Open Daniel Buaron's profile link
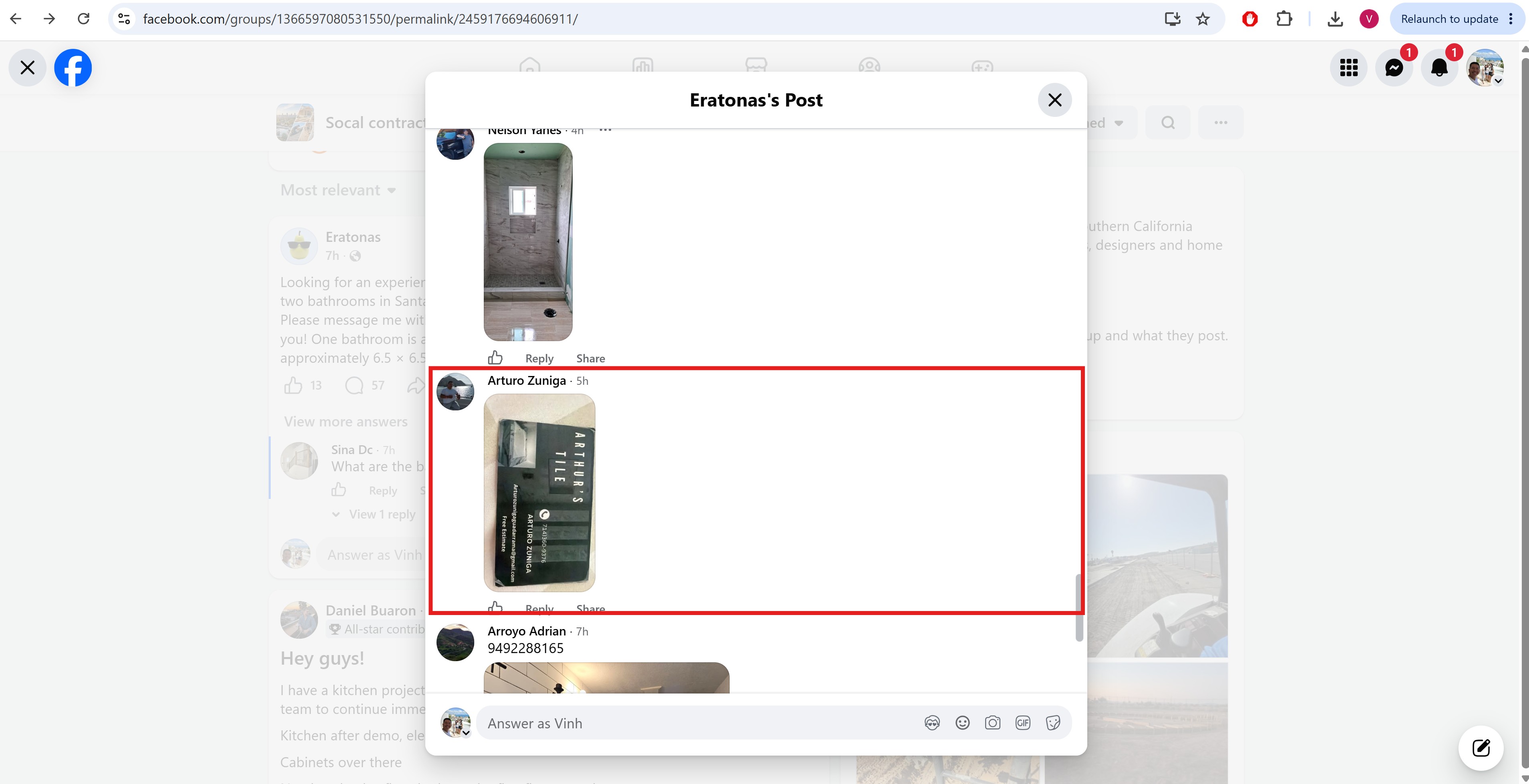The width and height of the screenshot is (1529, 784). 370,610
